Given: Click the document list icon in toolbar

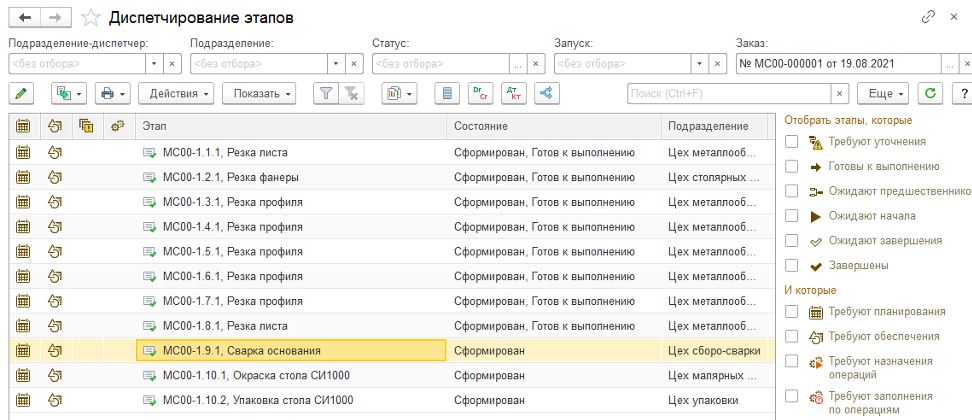Looking at the screenshot, I should (447, 94).
